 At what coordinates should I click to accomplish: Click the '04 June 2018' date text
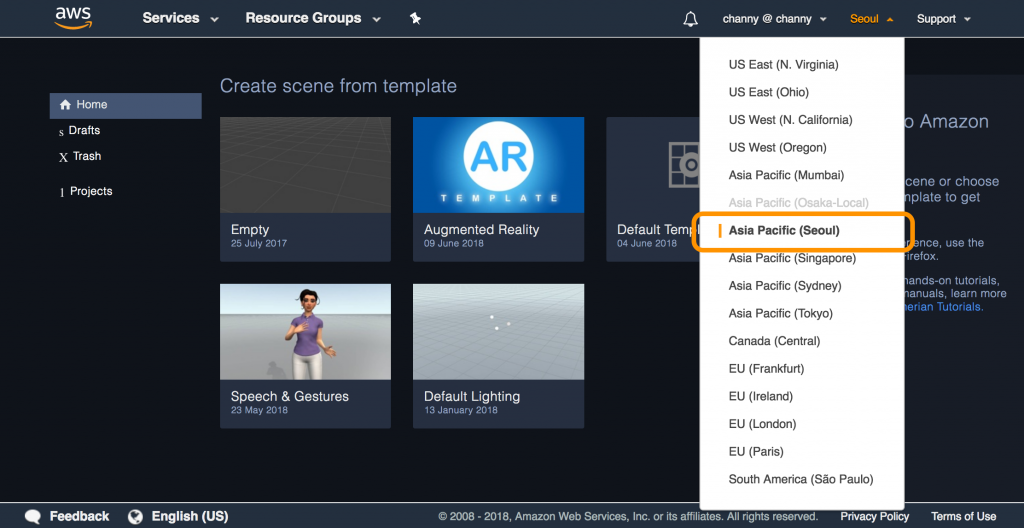coord(647,244)
